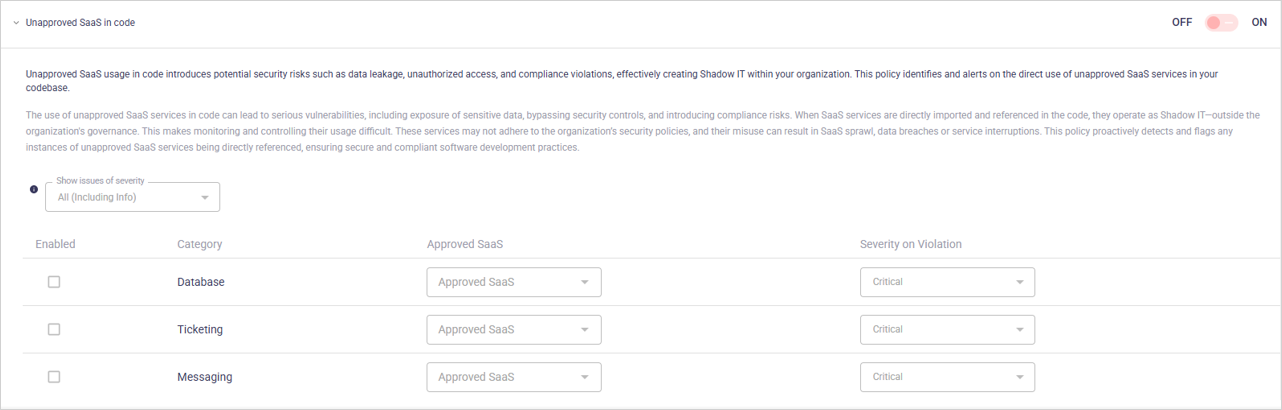Image resolution: width=1282 pixels, height=410 pixels.
Task: Click the Category column header
Action: click(x=199, y=244)
